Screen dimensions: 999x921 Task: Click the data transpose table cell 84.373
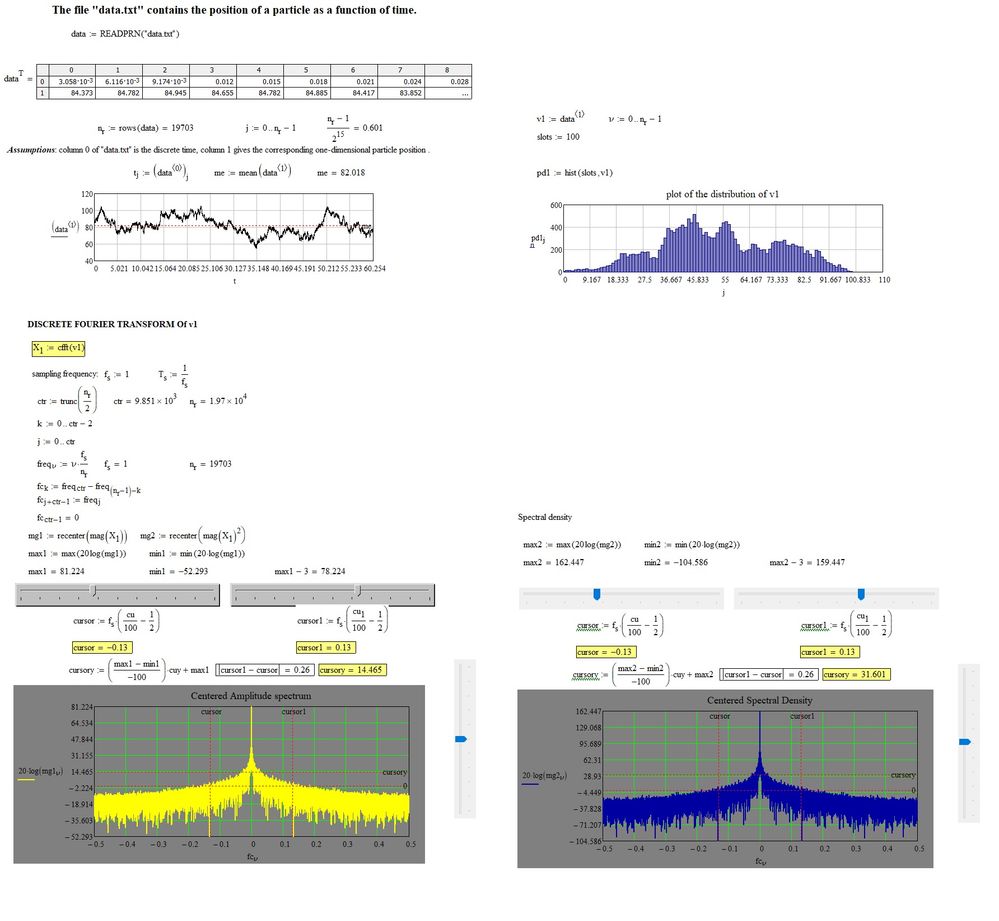[71, 93]
